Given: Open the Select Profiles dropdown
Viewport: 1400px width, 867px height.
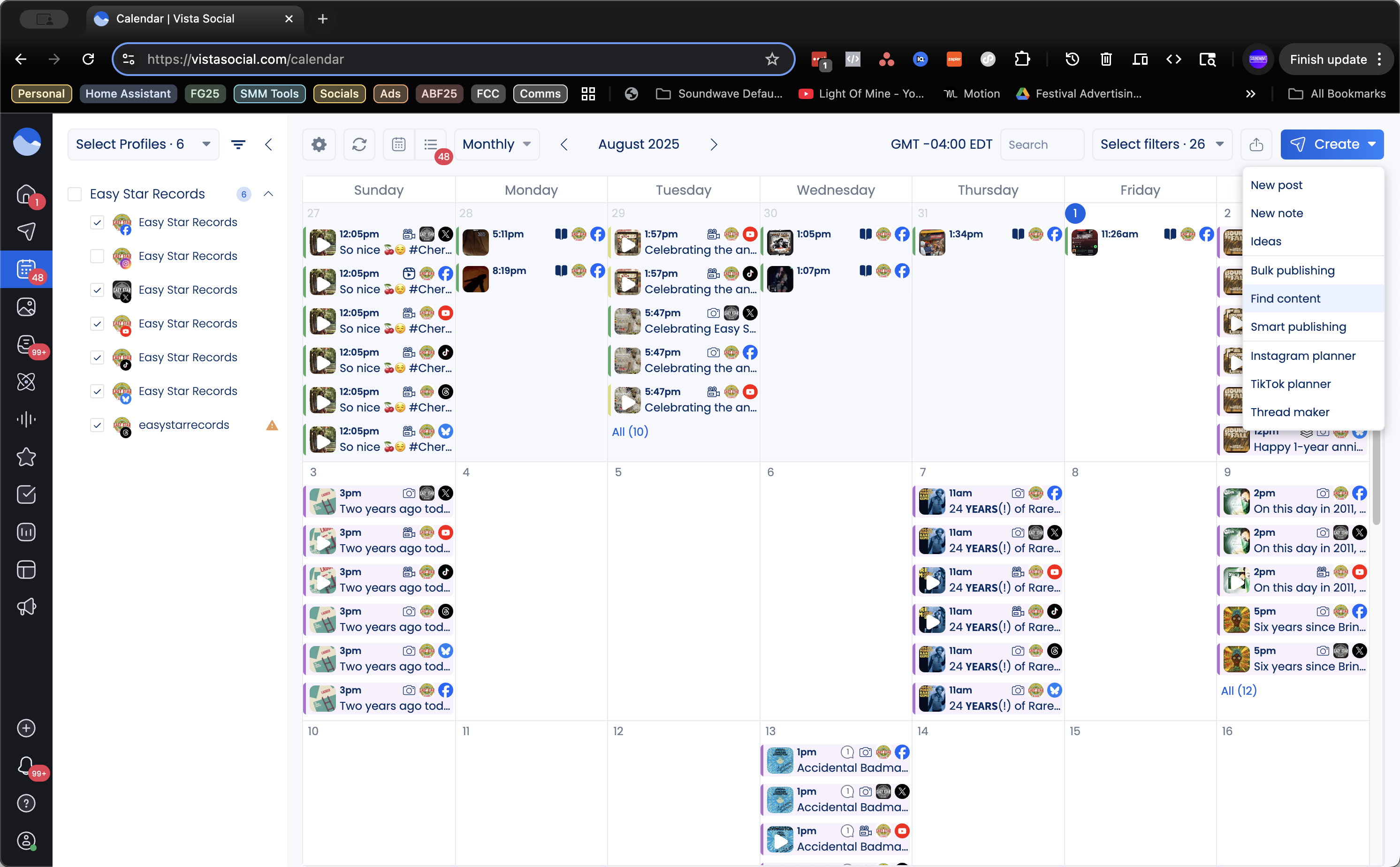Looking at the screenshot, I should (143, 144).
